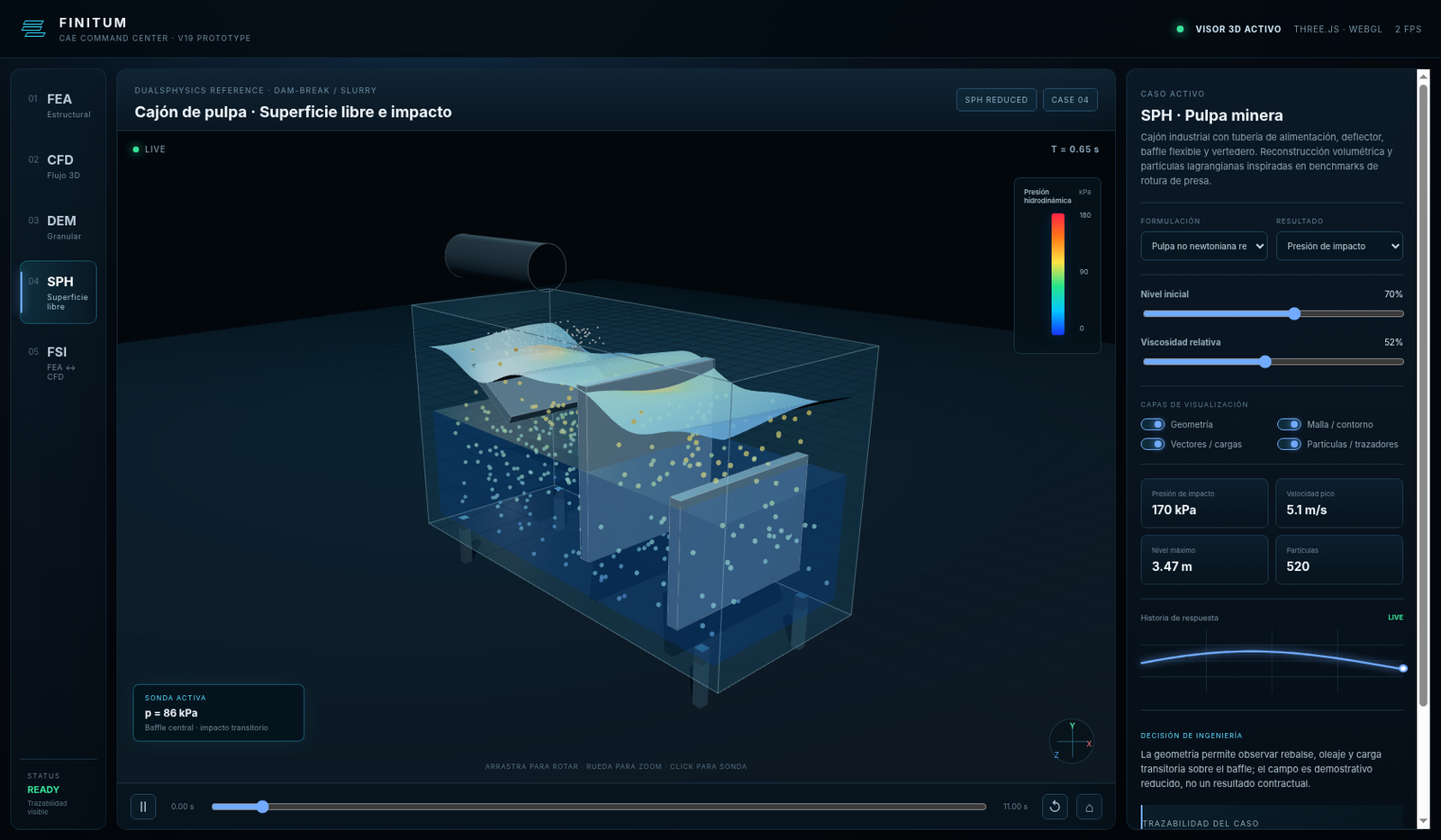The width and height of the screenshot is (1441, 840).
Task: Click the Cajón de pulpa viewport title
Action: click(293, 112)
